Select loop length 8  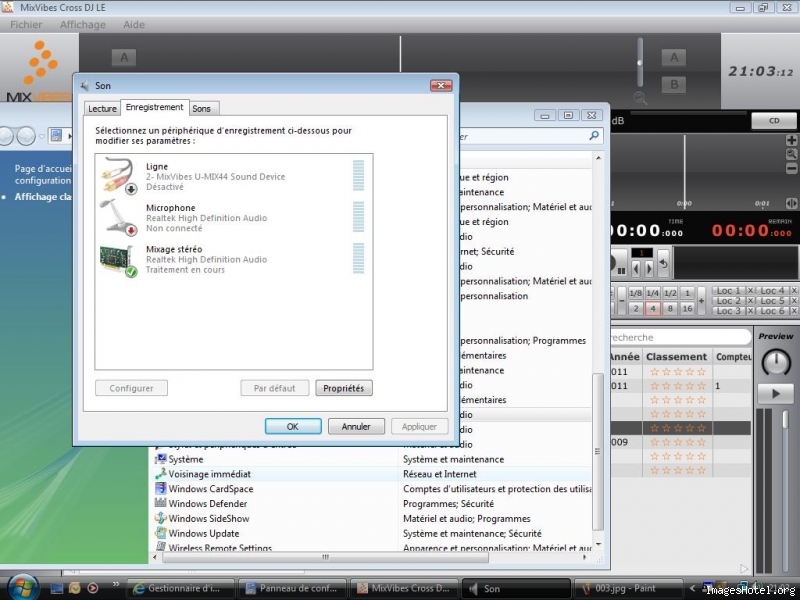[x=670, y=308]
